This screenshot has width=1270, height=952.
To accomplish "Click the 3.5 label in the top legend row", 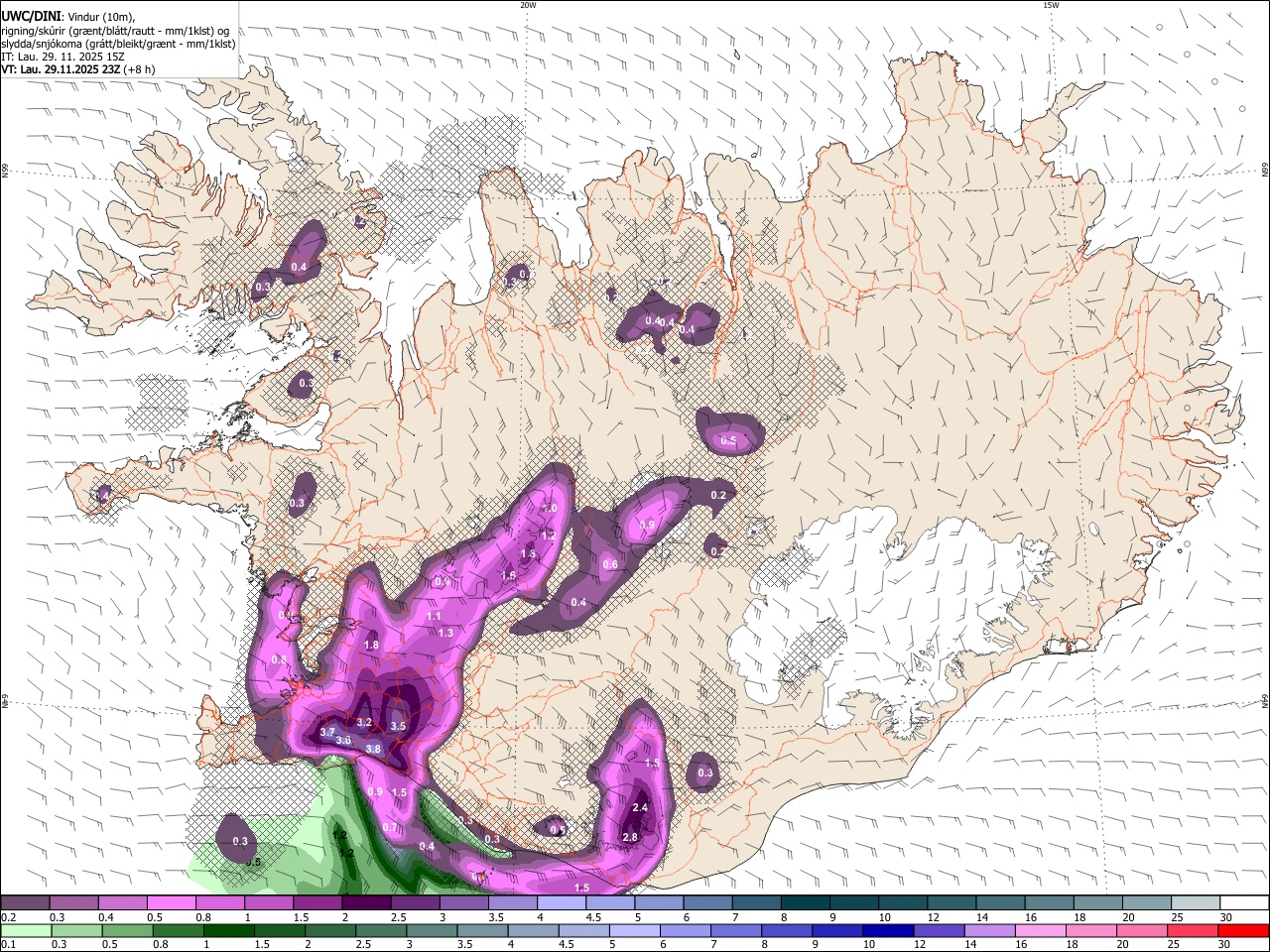I will coord(496,917).
